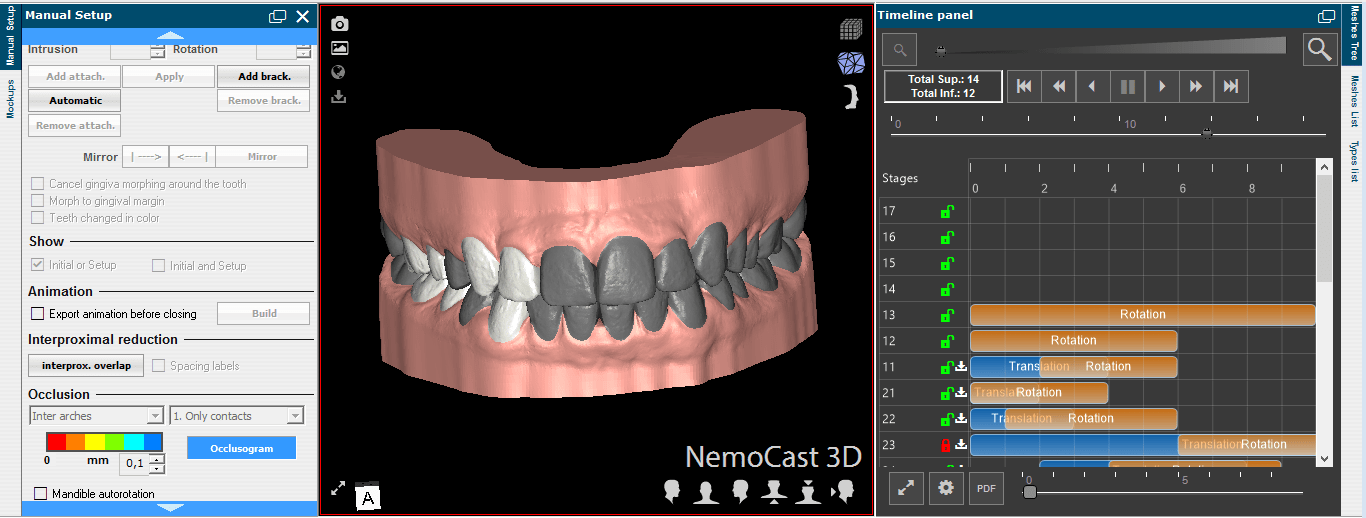Select the fifth head view icon
This screenshot has width=1366, height=518.
point(808,491)
